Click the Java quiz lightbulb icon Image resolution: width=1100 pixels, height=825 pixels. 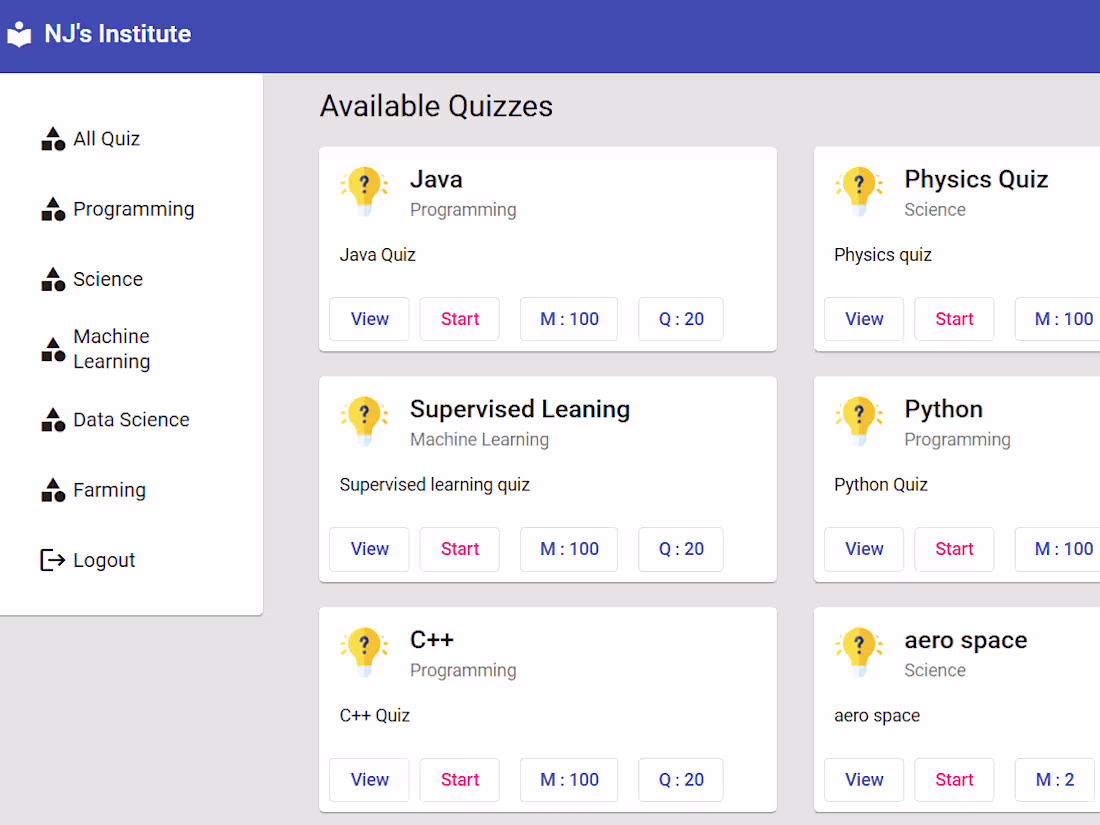(364, 190)
